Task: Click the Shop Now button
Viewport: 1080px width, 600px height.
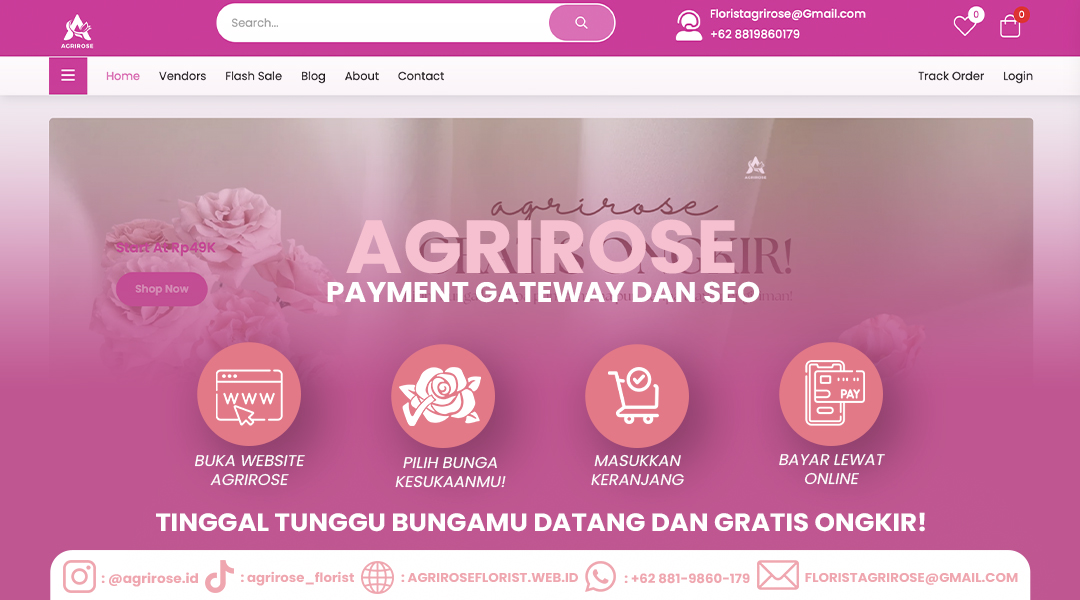Action: tap(162, 289)
